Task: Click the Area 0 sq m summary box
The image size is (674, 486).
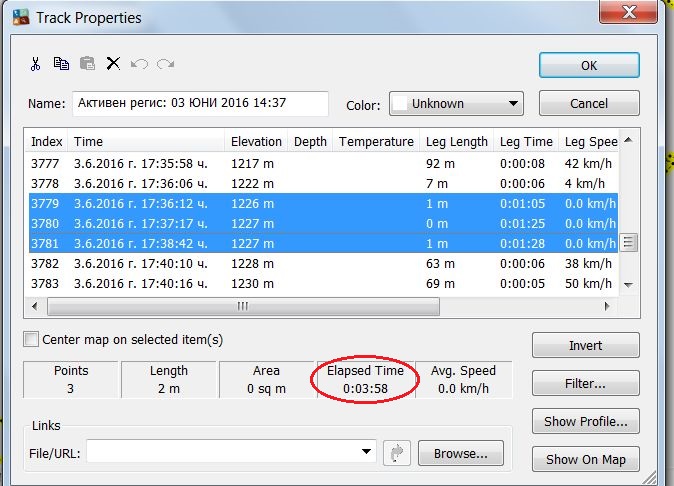Action: (x=267, y=379)
